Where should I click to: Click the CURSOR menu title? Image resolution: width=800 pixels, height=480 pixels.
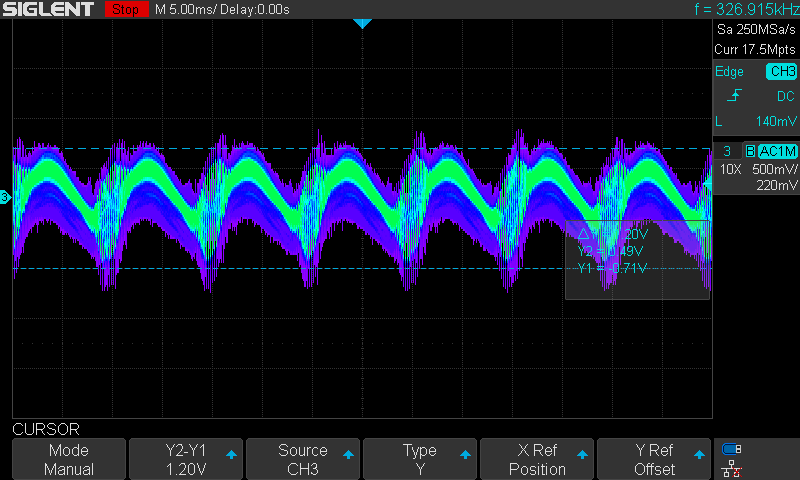(x=46, y=430)
